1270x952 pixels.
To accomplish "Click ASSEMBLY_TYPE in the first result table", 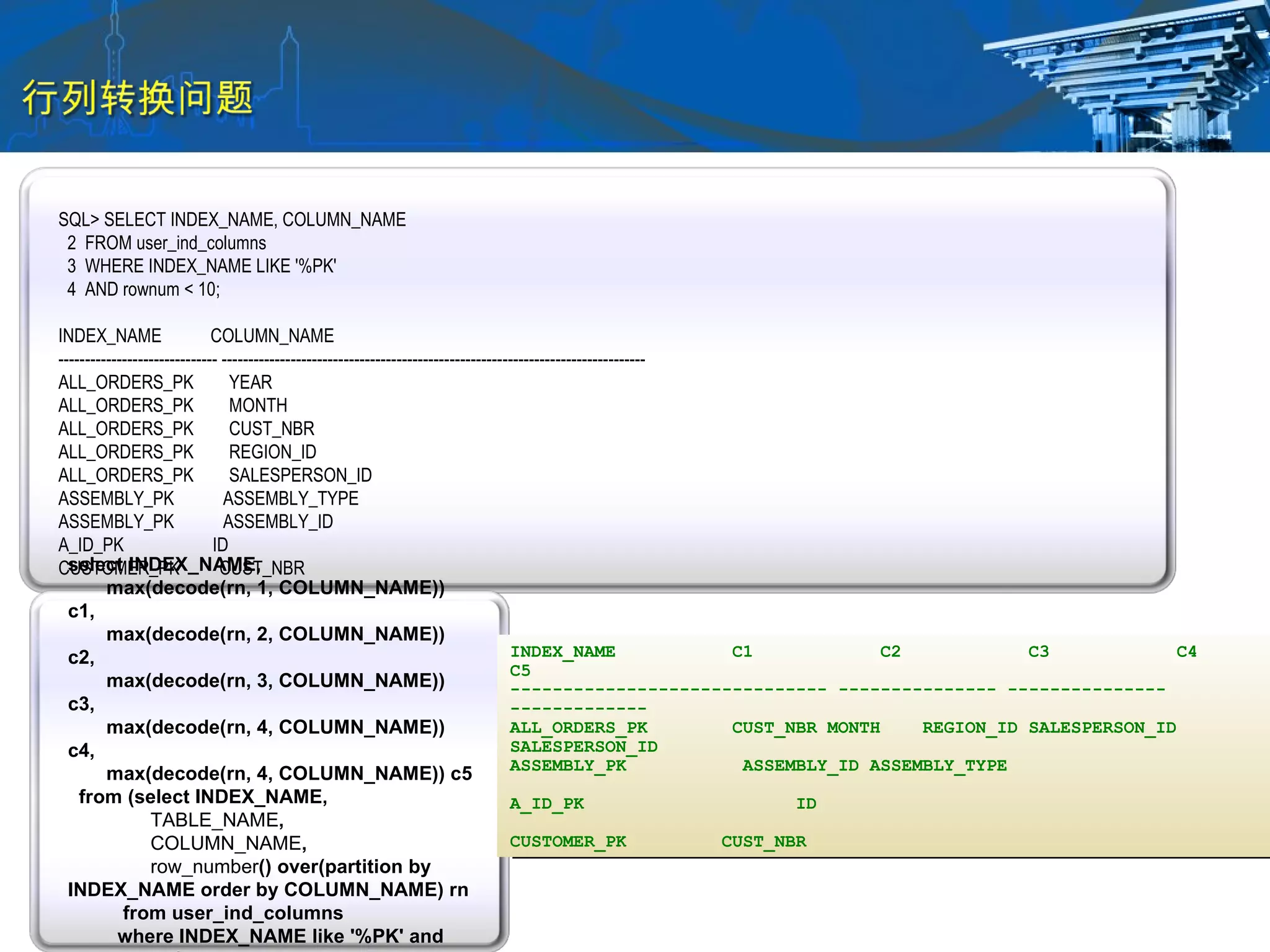I will [291, 498].
